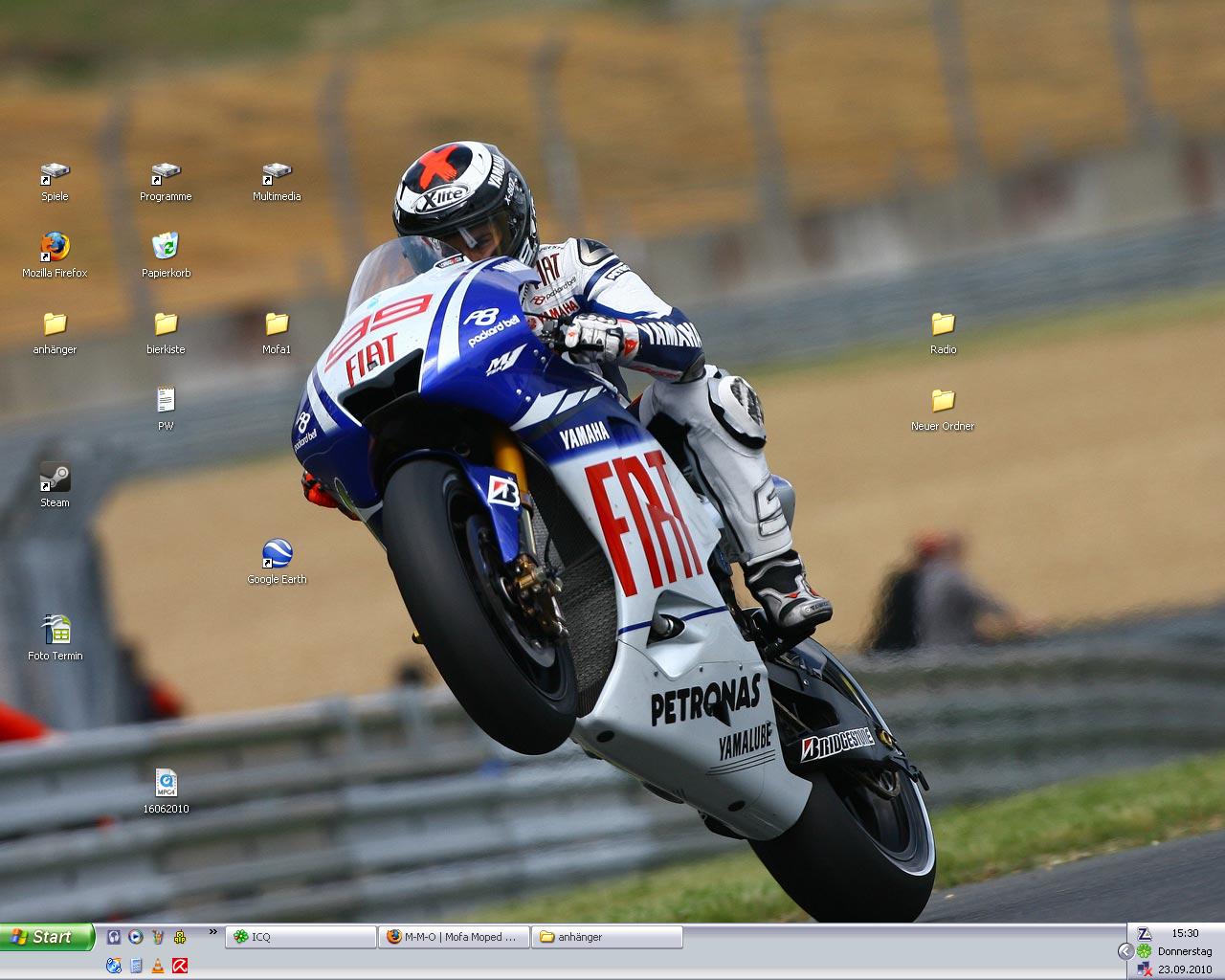Activate the anhänger folder taskbar button
The width and height of the screenshot is (1225, 980).
coord(609,937)
